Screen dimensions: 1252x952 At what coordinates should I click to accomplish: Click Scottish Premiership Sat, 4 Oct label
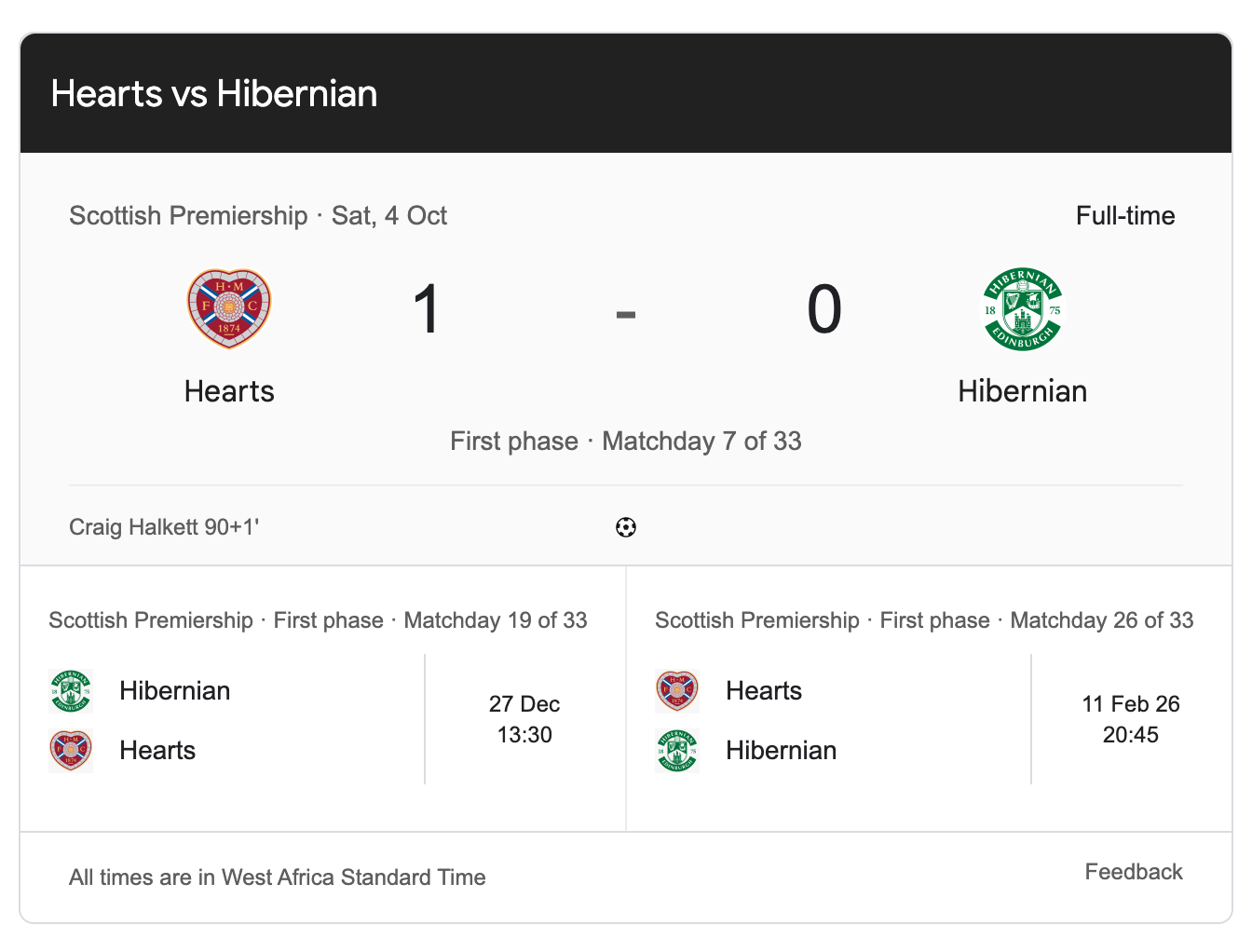(258, 216)
